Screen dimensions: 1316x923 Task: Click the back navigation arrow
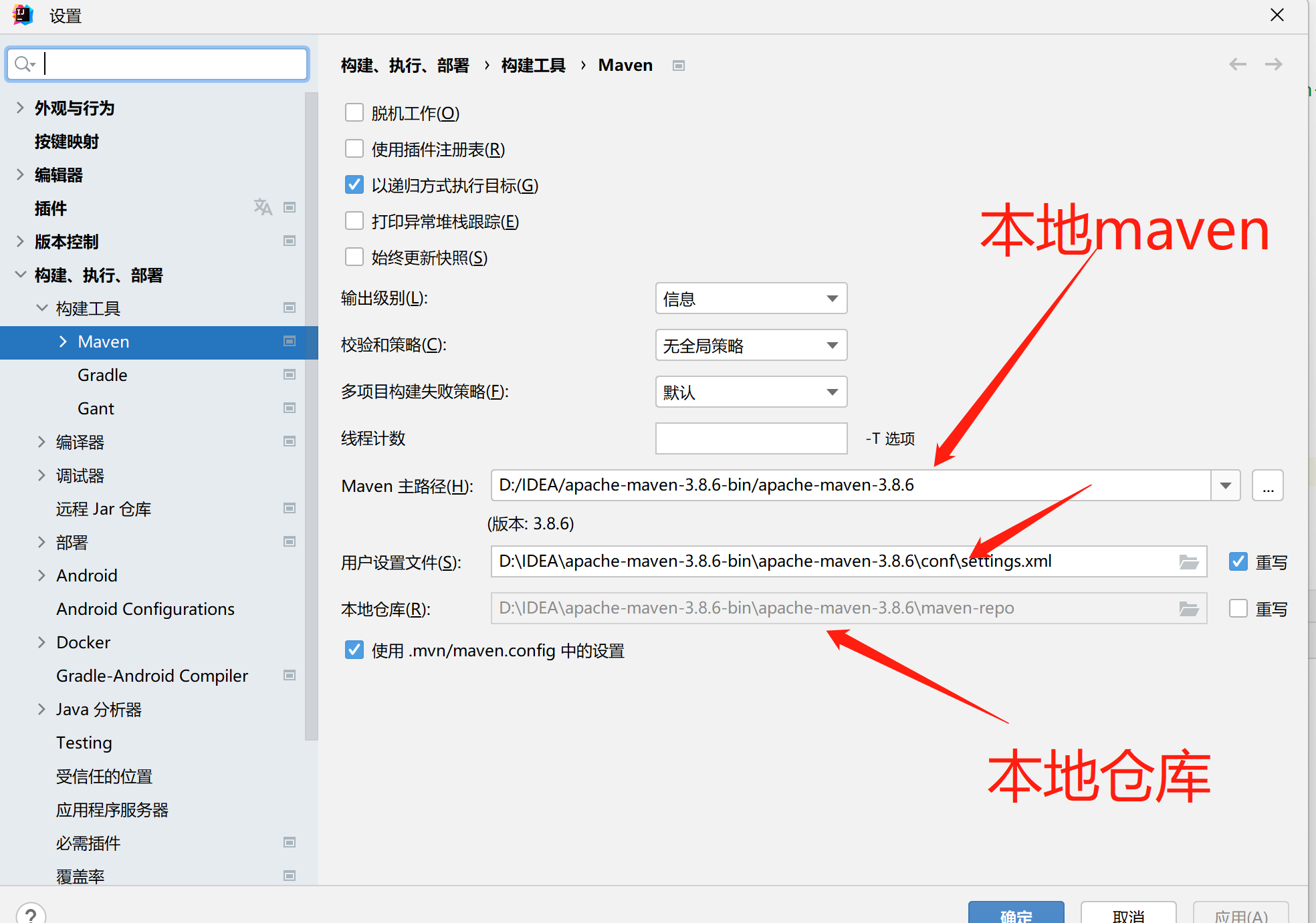(1238, 64)
